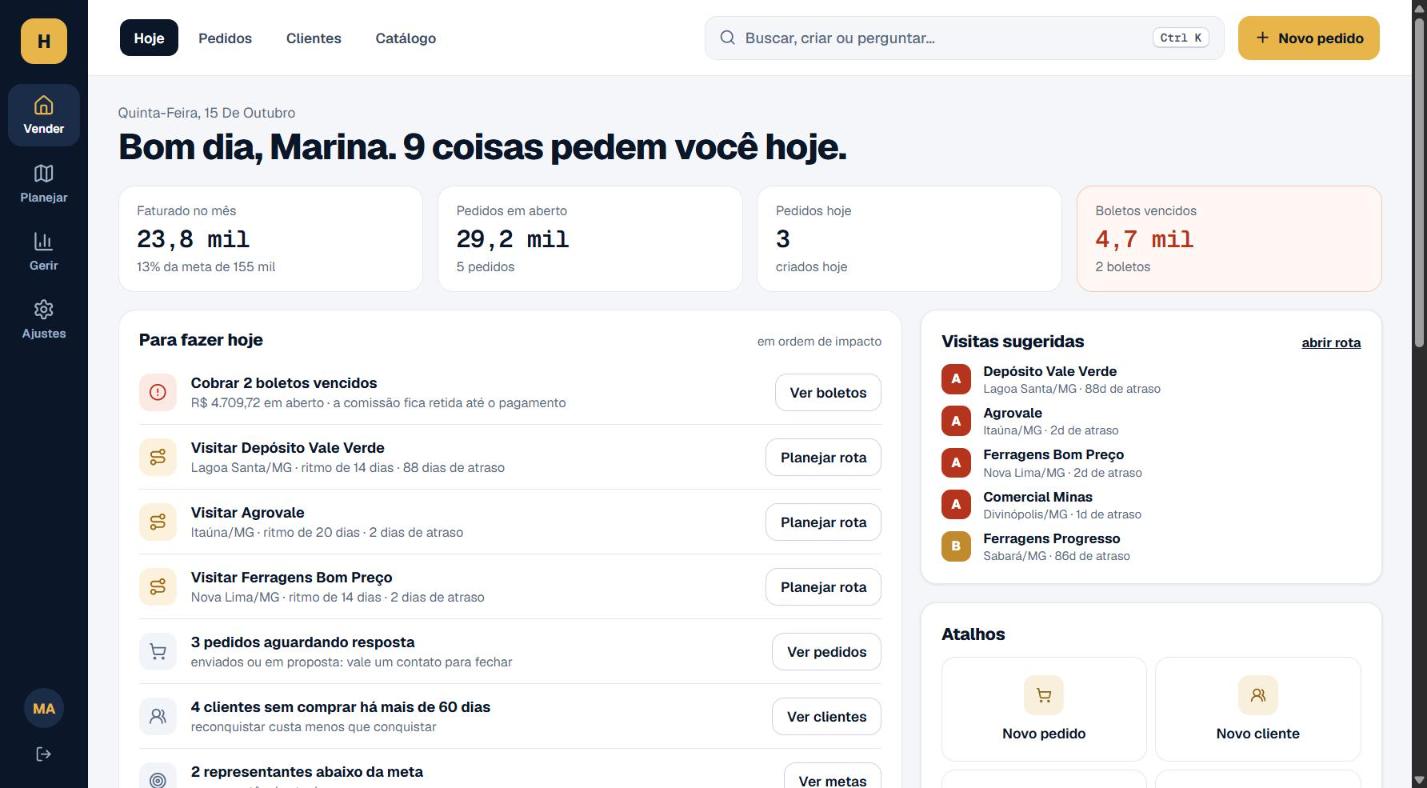The image size is (1427, 788).
Task: Click the Ver boletos button
Action: pos(828,393)
